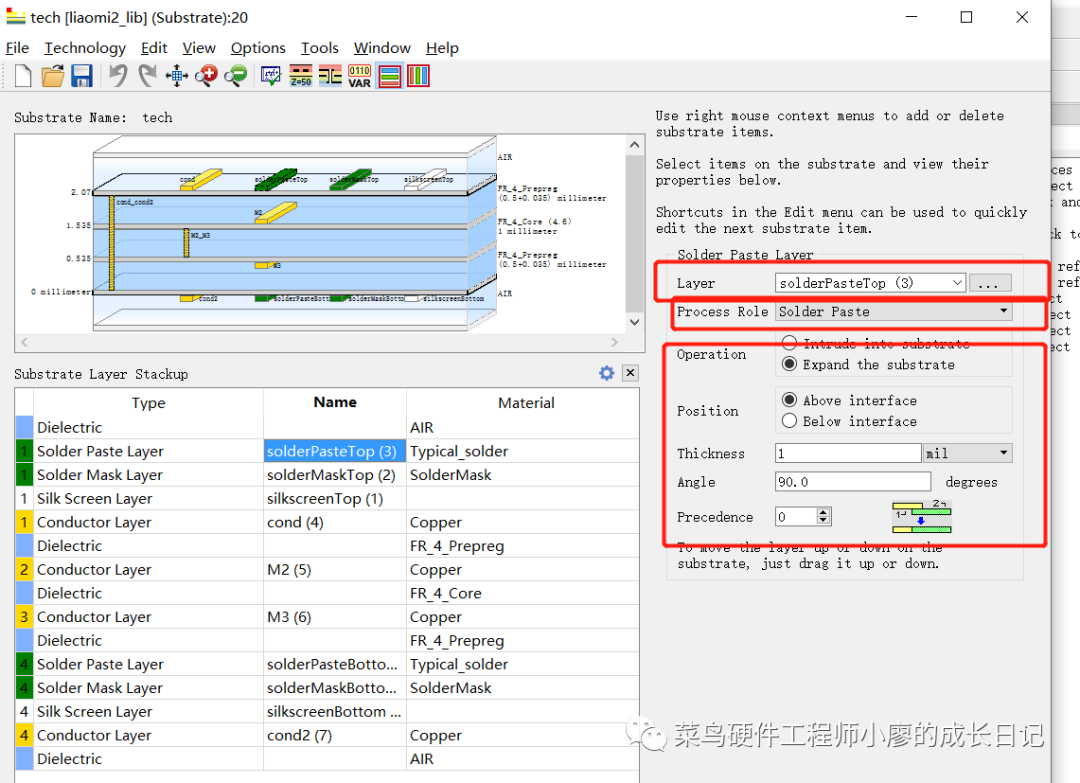Click the Save (floppy disk) icon
The height and width of the screenshot is (783, 1080).
point(81,76)
